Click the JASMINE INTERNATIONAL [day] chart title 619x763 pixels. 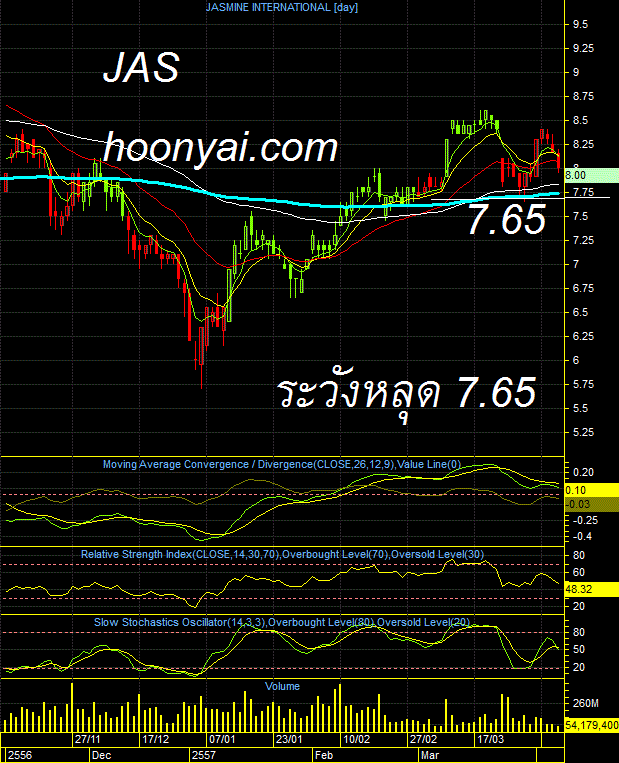tap(282, 7)
